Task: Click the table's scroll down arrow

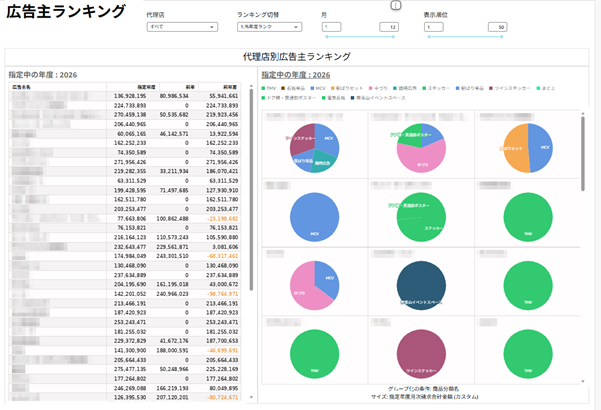Action: (251, 397)
